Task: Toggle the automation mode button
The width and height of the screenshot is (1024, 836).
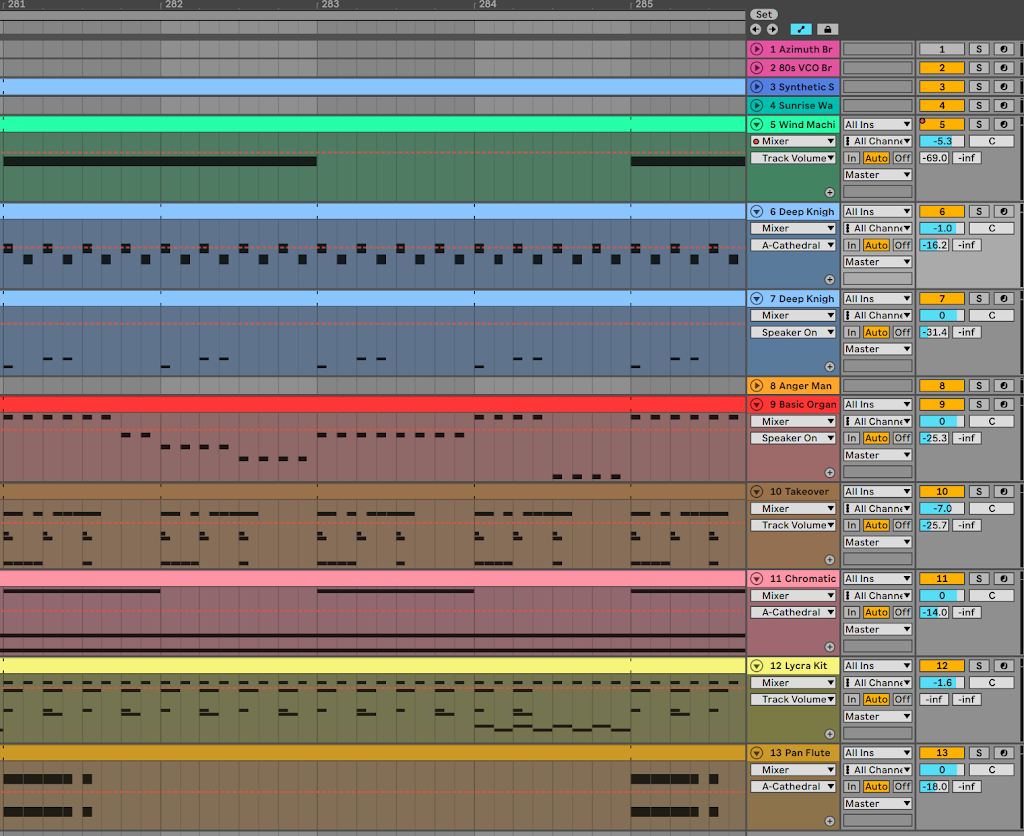Action: click(x=801, y=29)
